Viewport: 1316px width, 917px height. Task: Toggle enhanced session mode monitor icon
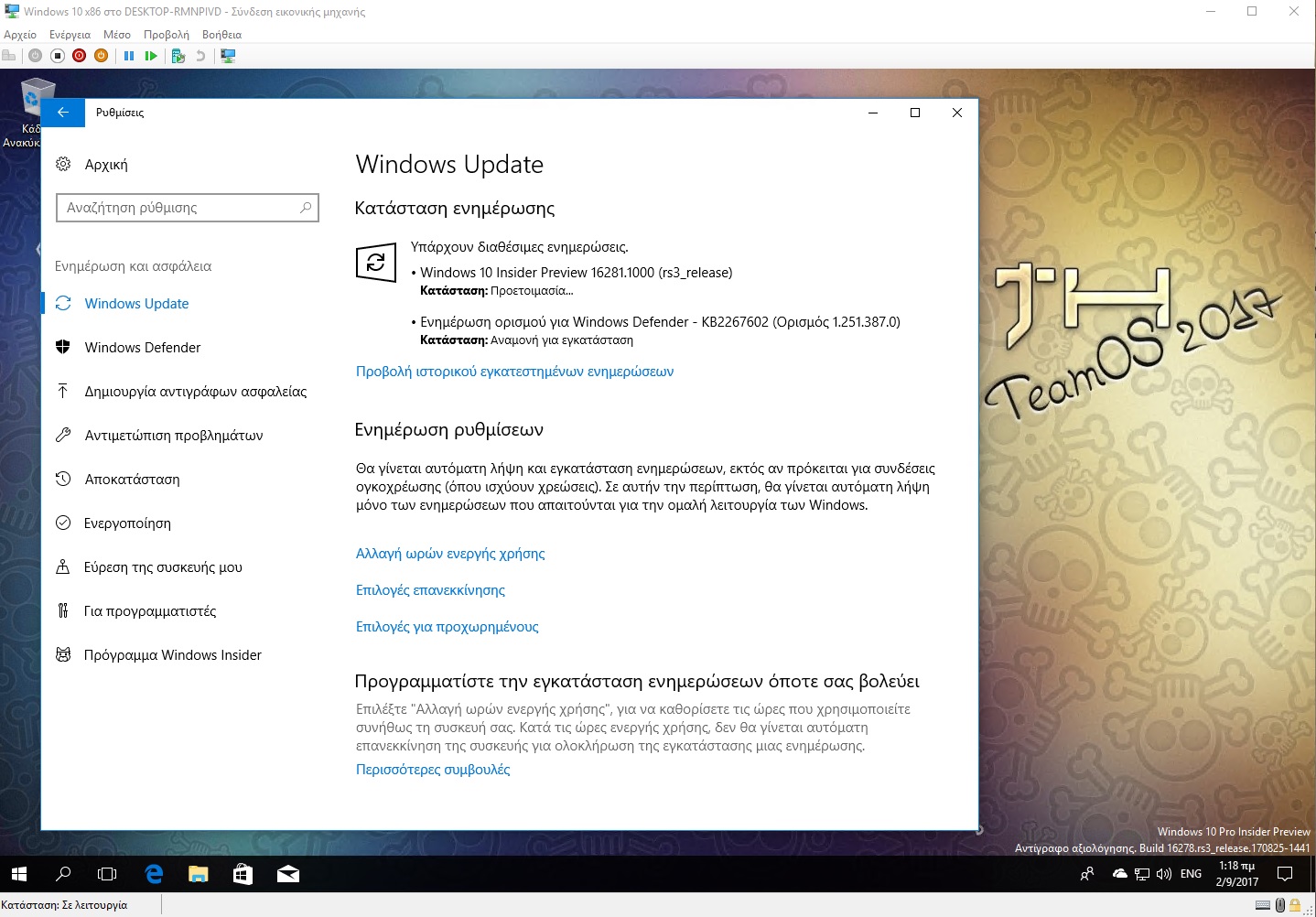[228, 56]
